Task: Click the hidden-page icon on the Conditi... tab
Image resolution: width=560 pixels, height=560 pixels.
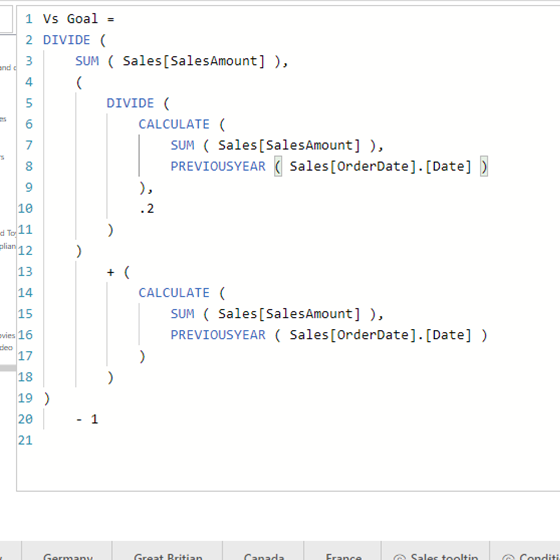Action: pyautogui.click(x=508, y=558)
